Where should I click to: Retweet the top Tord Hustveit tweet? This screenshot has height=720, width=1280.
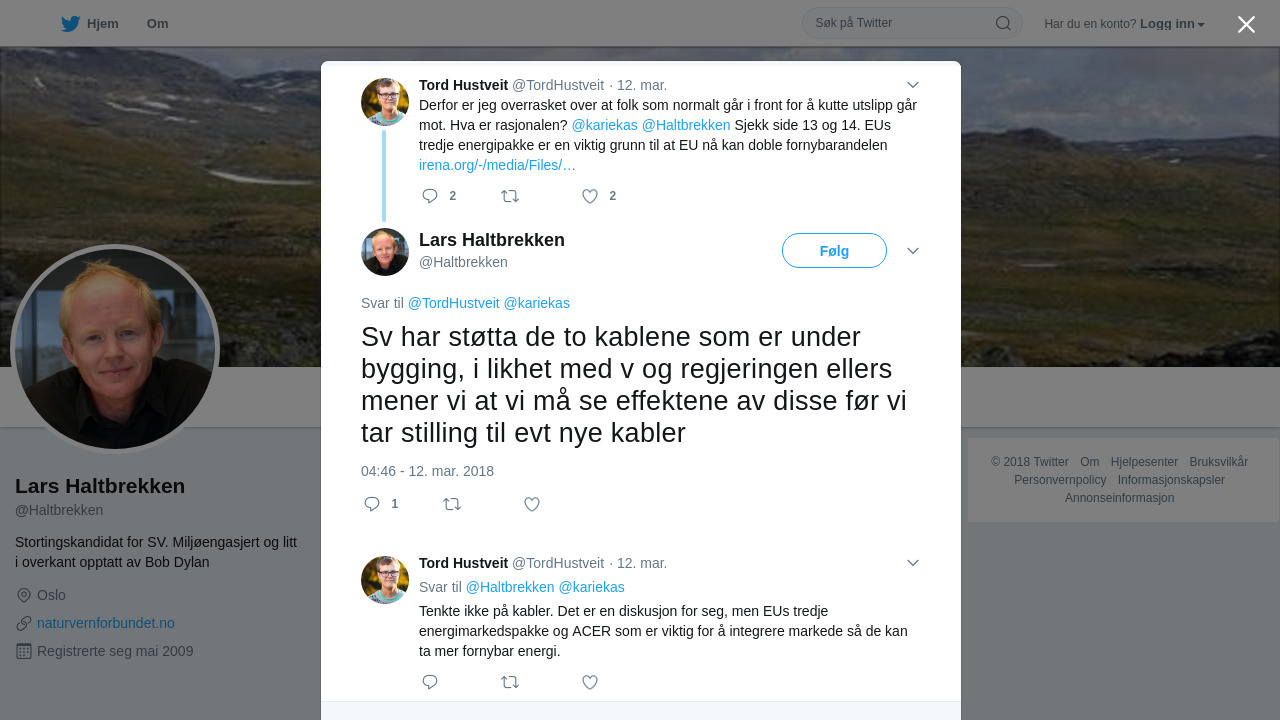510,196
